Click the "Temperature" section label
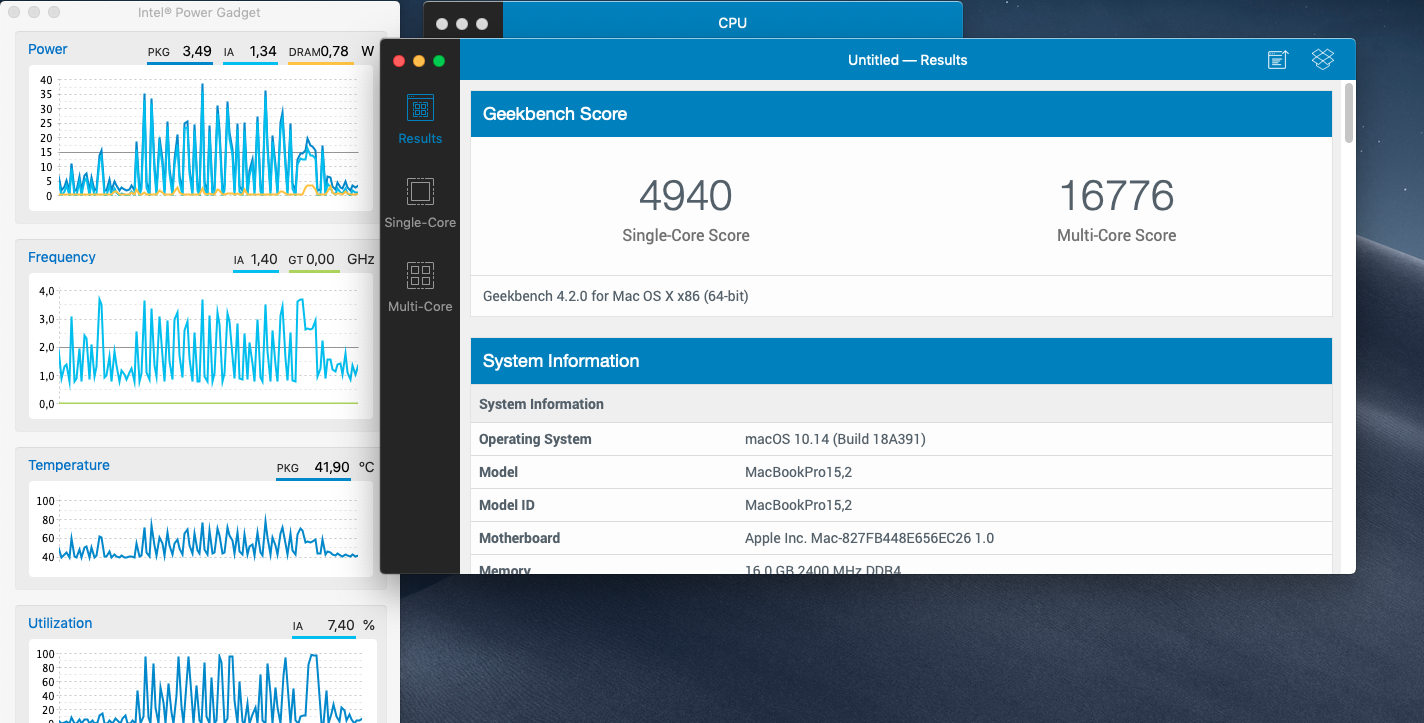 [x=69, y=465]
